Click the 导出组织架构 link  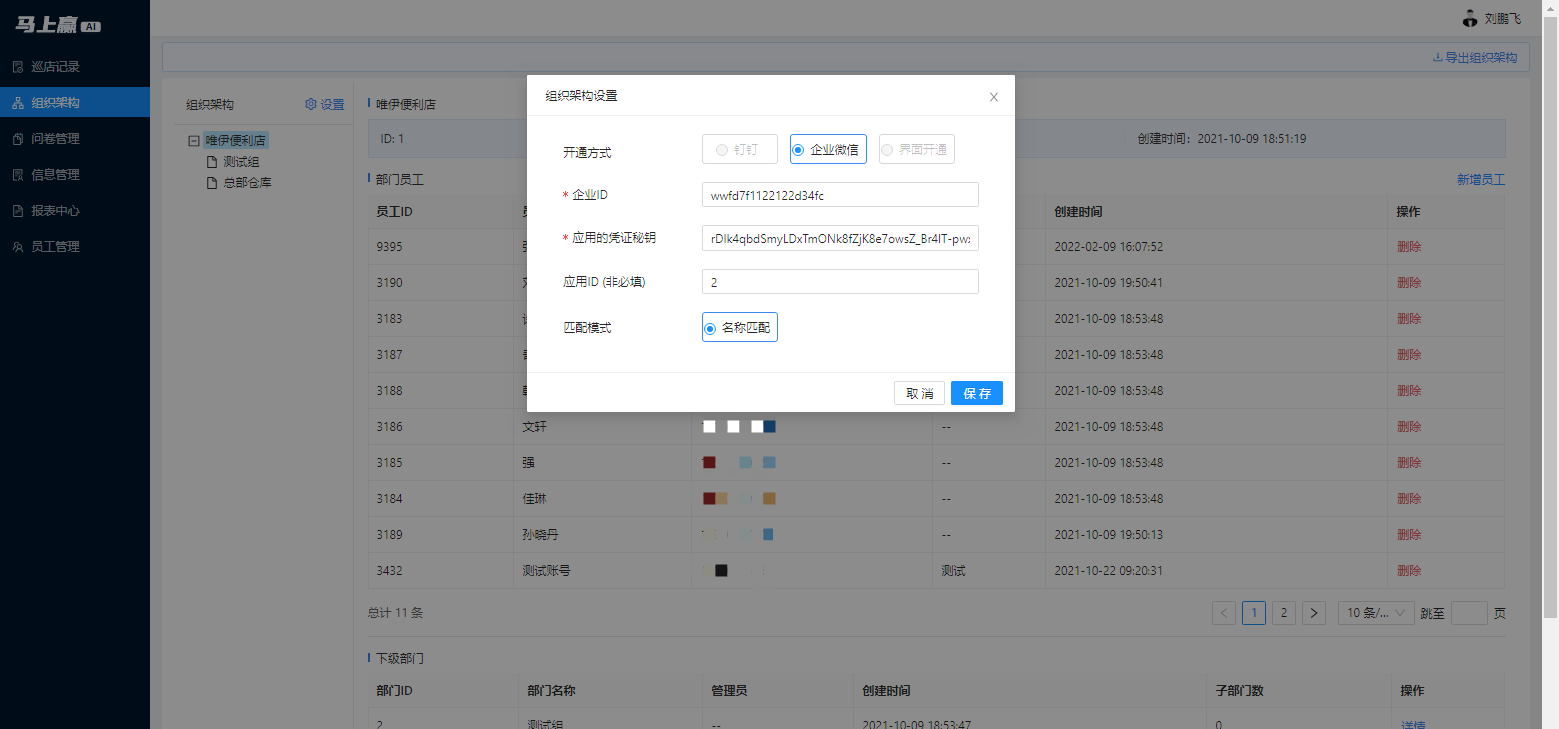pos(1475,58)
